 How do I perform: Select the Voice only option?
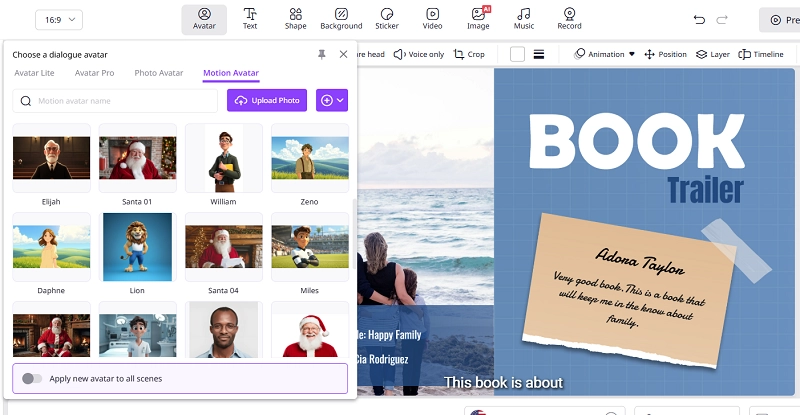419,54
